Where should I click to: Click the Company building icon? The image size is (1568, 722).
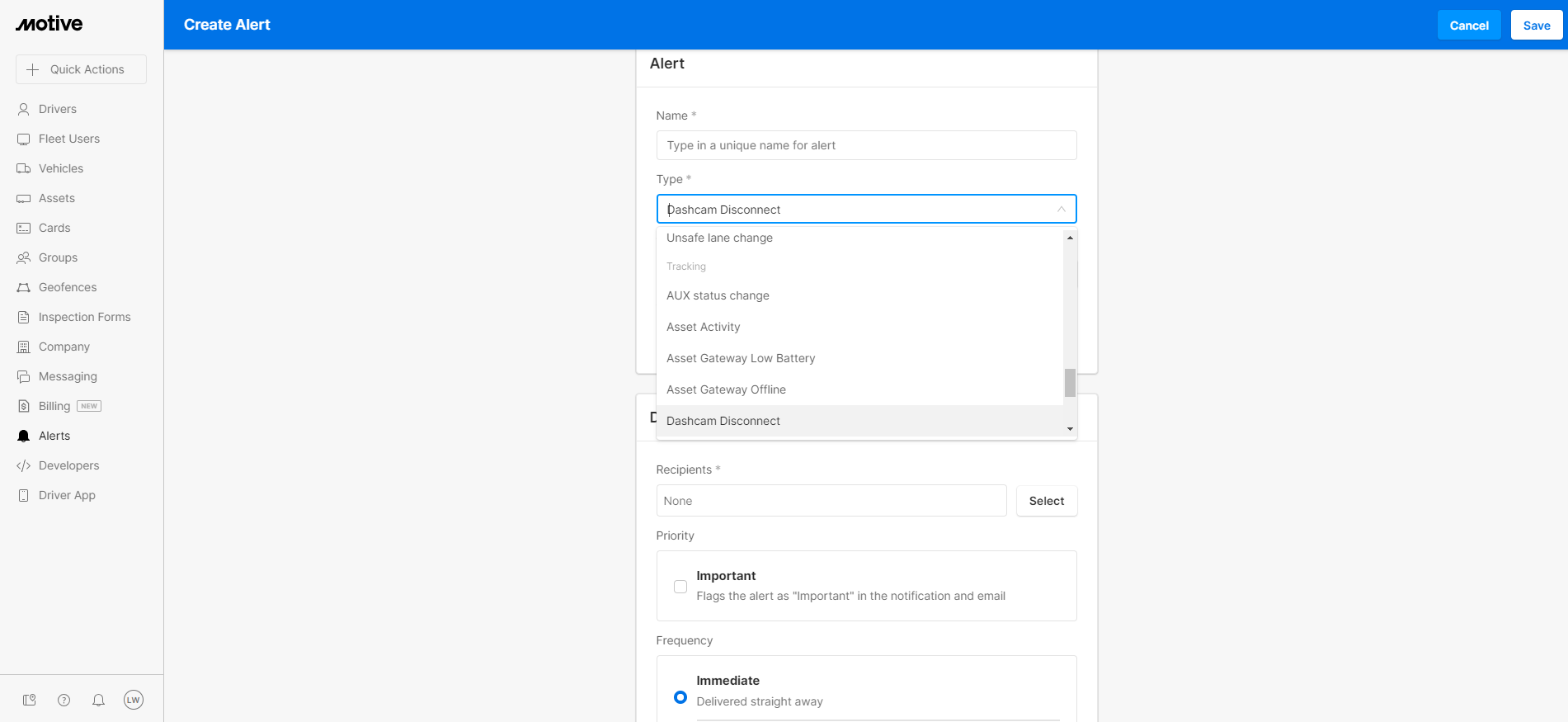tap(24, 347)
